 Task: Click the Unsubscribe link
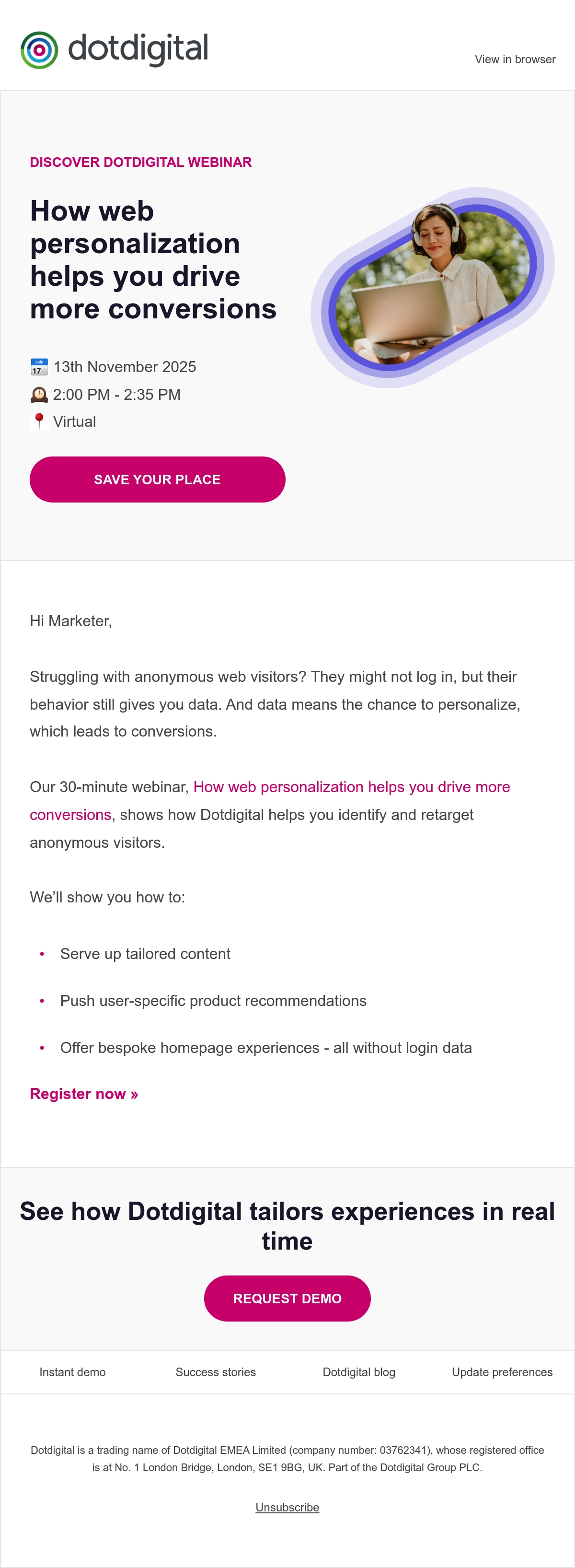coord(287,1507)
